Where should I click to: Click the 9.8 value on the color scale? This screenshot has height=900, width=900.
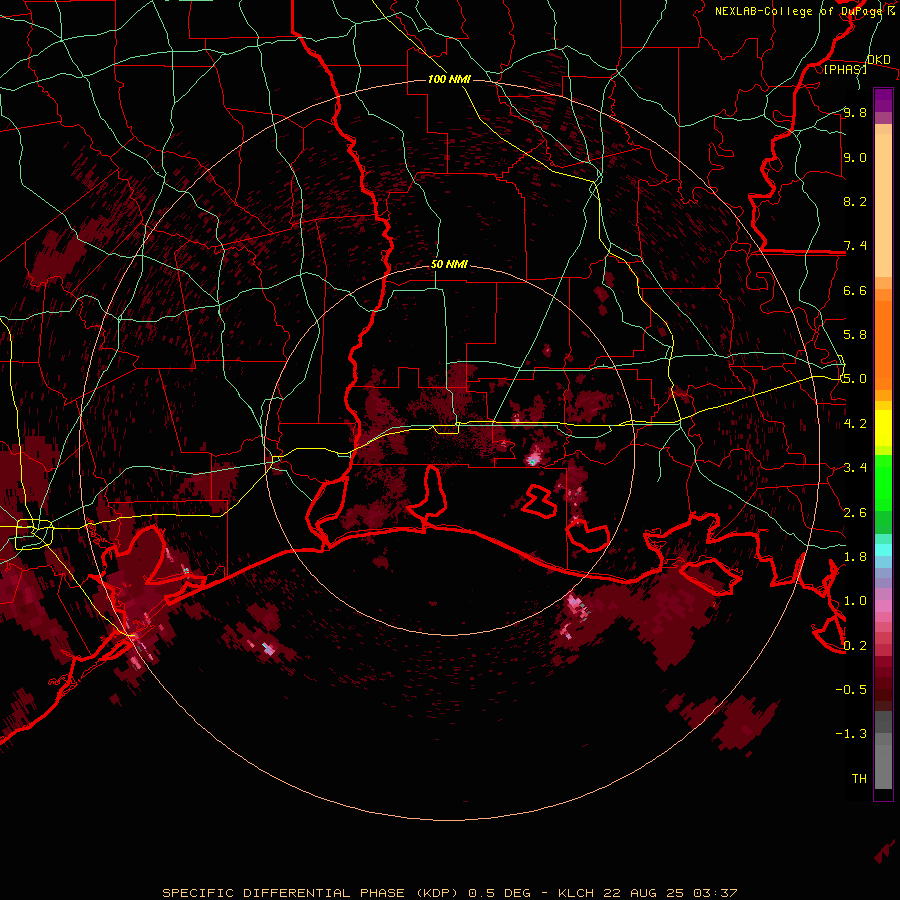point(855,112)
